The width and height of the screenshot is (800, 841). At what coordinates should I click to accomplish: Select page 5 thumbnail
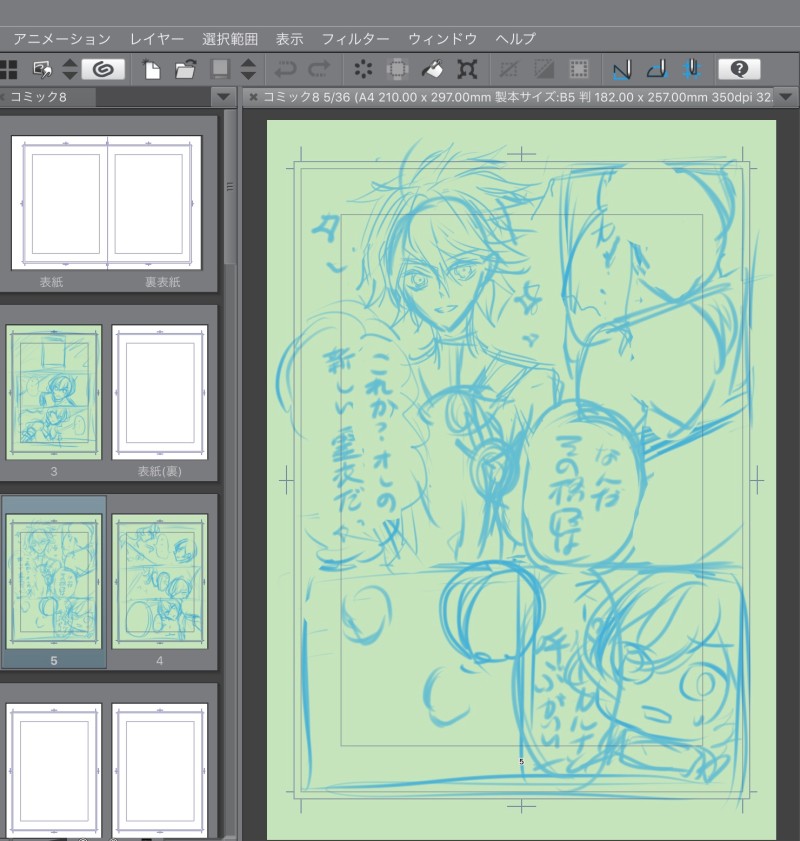pos(54,581)
